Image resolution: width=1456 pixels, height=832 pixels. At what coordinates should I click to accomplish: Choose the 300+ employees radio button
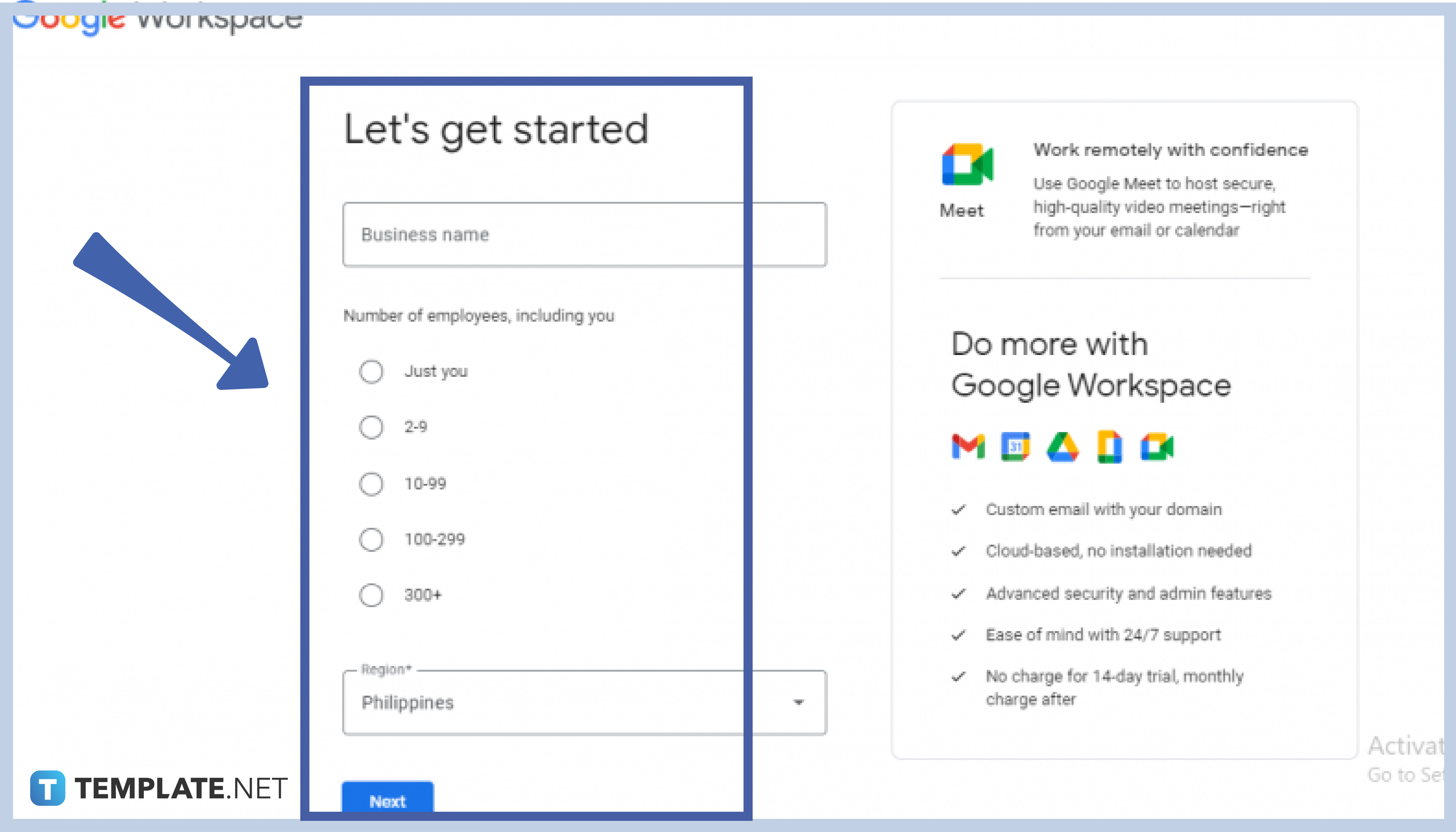[372, 595]
